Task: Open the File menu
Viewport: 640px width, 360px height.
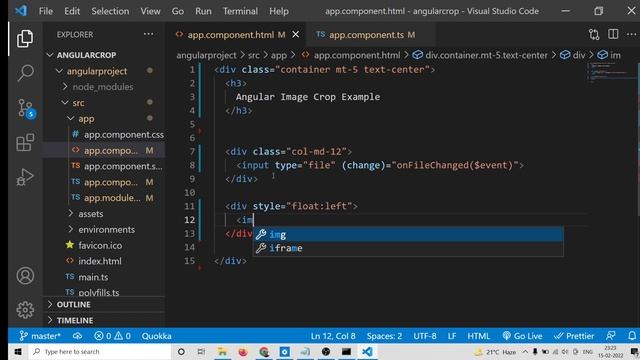Action: [x=46, y=11]
